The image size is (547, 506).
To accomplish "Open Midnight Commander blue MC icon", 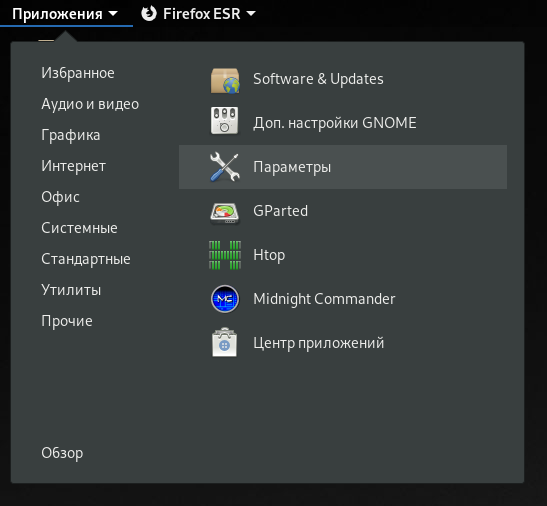I will click(225, 299).
